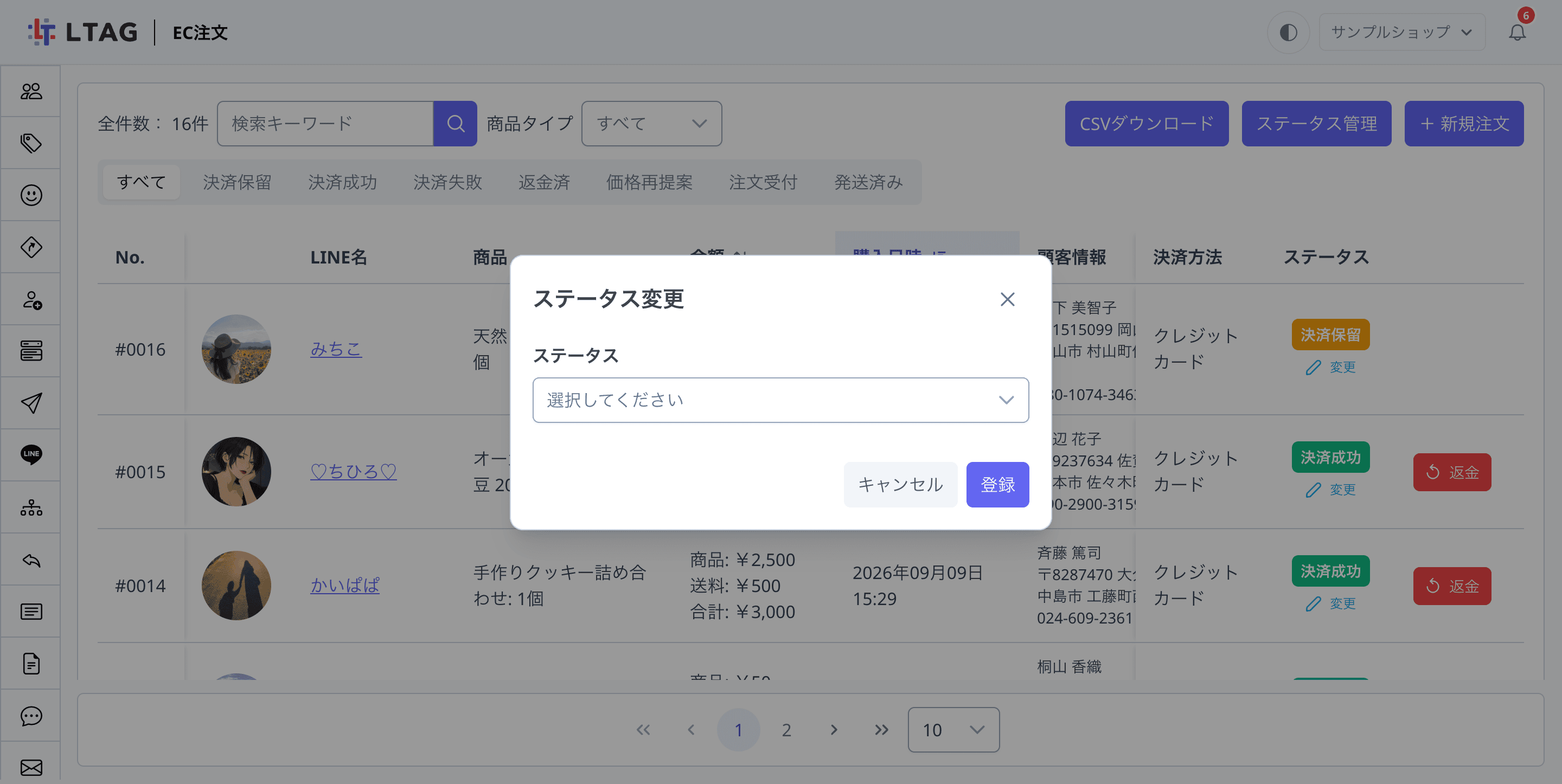
Task: Jump to the last page
Action: pos(881,729)
